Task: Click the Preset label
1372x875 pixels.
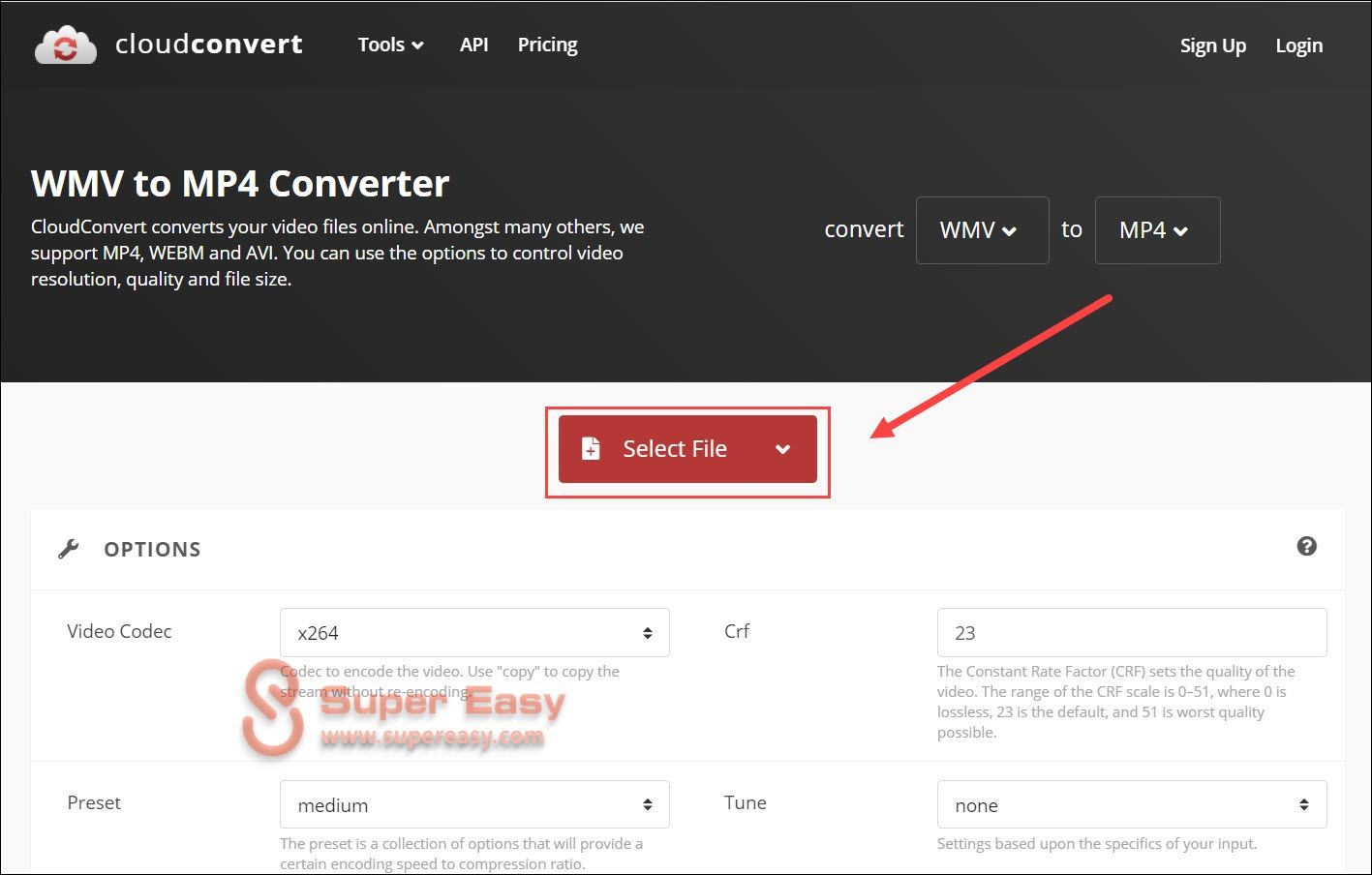Action: point(94,802)
